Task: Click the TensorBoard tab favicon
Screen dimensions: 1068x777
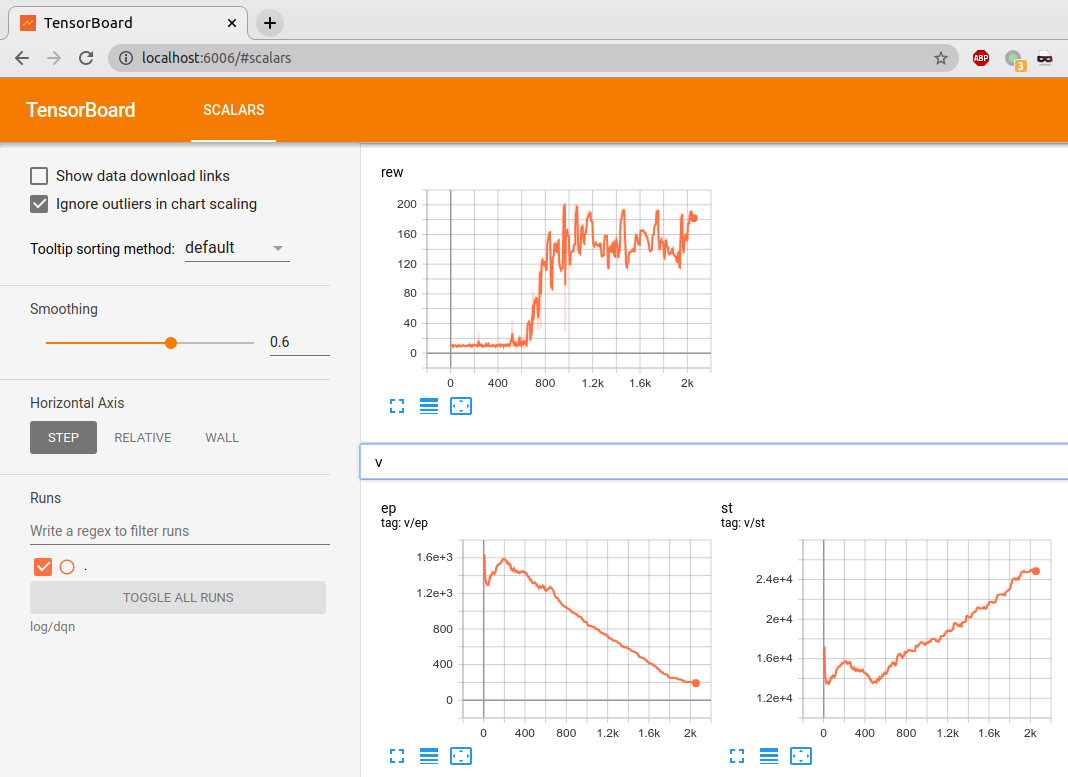Action: click(x=28, y=23)
